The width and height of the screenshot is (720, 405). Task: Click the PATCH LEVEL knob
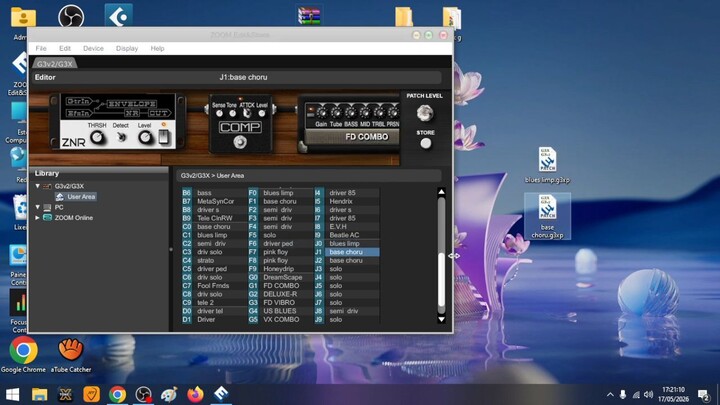[x=425, y=113]
